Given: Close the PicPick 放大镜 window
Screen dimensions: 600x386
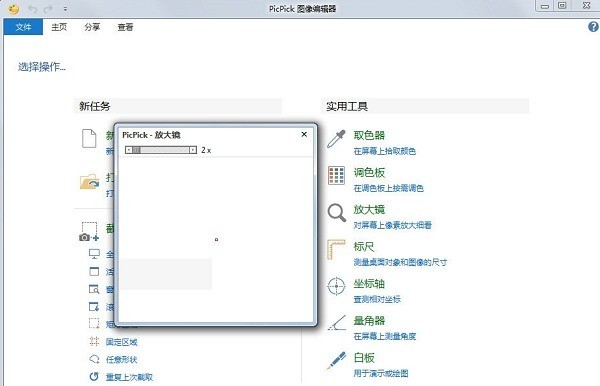Looking at the screenshot, I should (304, 134).
